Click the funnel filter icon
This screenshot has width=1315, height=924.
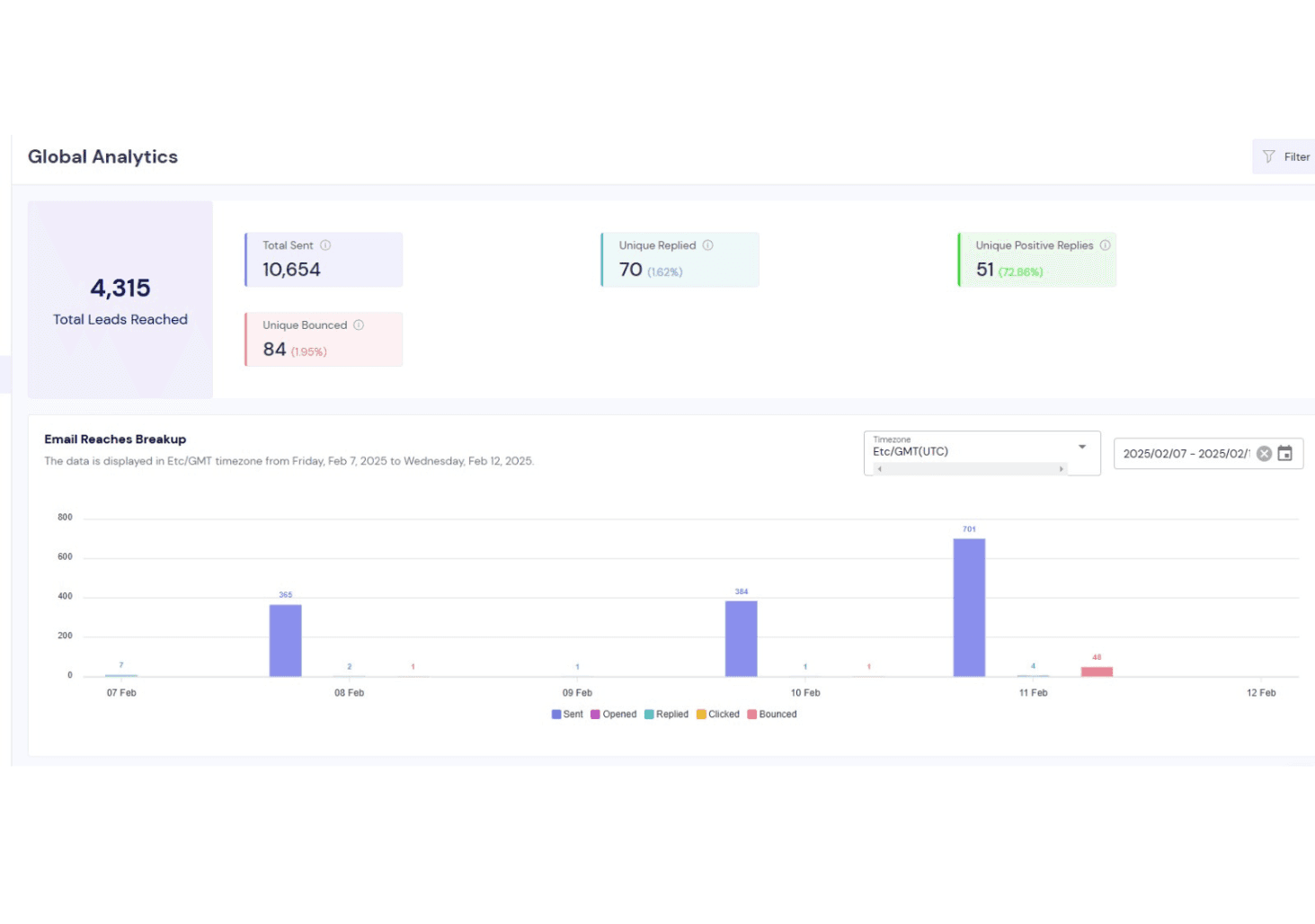pyautogui.click(x=1268, y=156)
